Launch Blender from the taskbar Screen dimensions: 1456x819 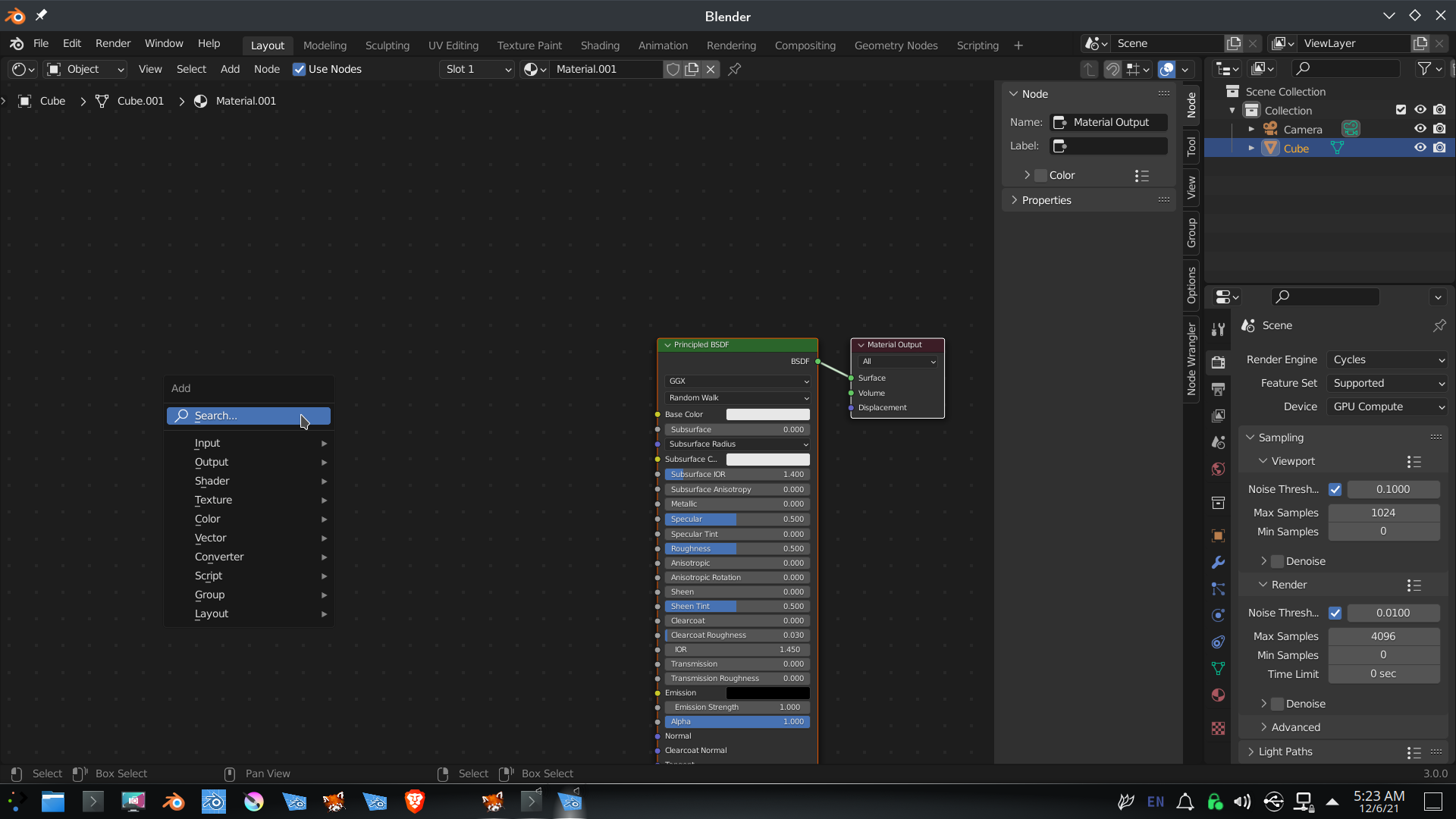[x=174, y=802]
